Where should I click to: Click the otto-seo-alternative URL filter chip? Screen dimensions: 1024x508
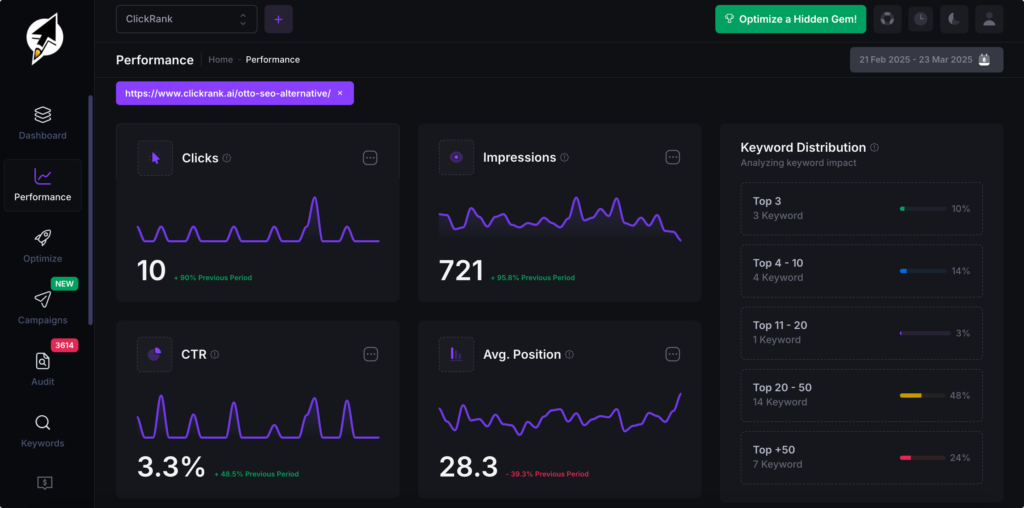click(234, 93)
